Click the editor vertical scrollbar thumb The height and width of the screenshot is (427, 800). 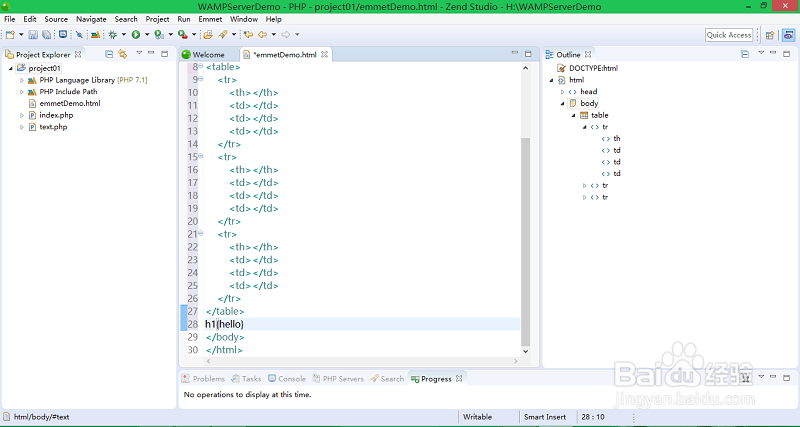coord(526,242)
